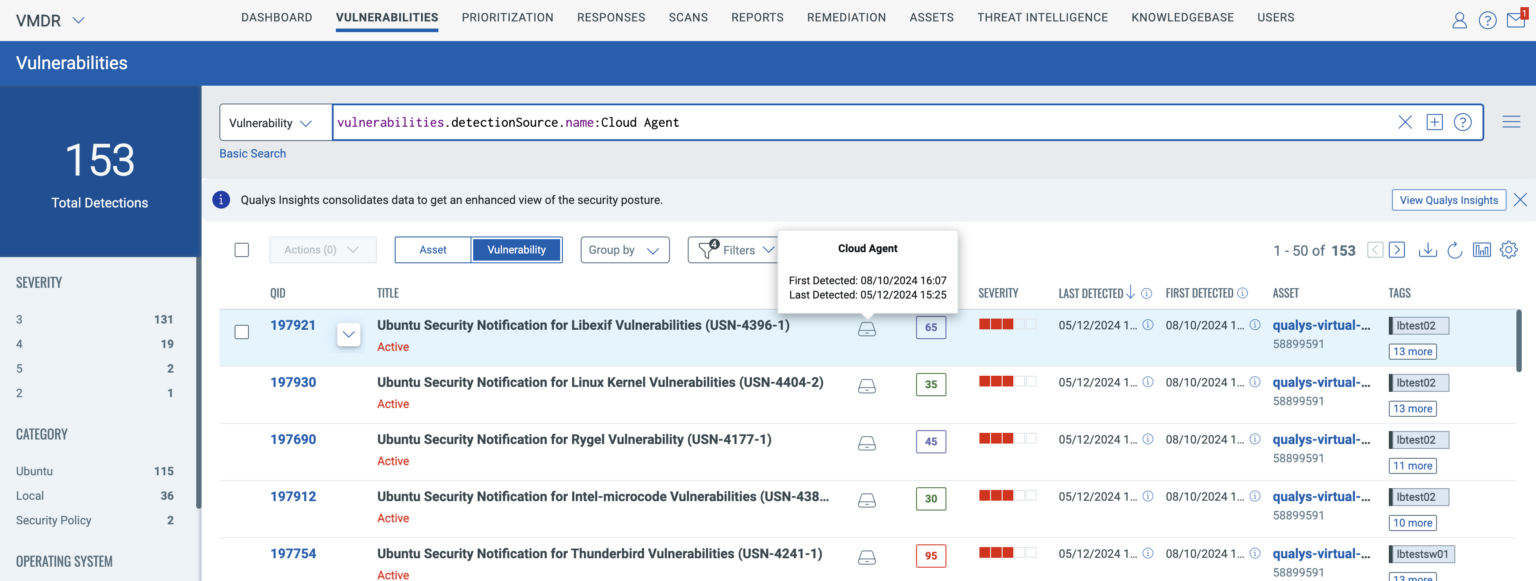Expand details for the Libexif vulnerability row

coord(348,332)
